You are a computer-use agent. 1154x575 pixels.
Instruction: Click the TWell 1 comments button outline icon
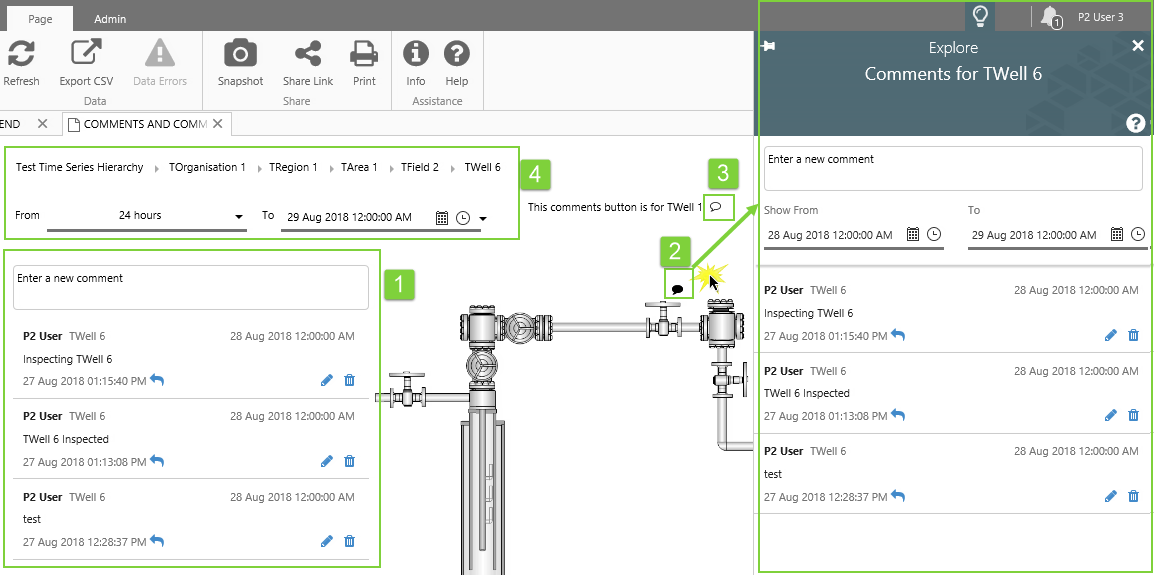click(x=716, y=206)
